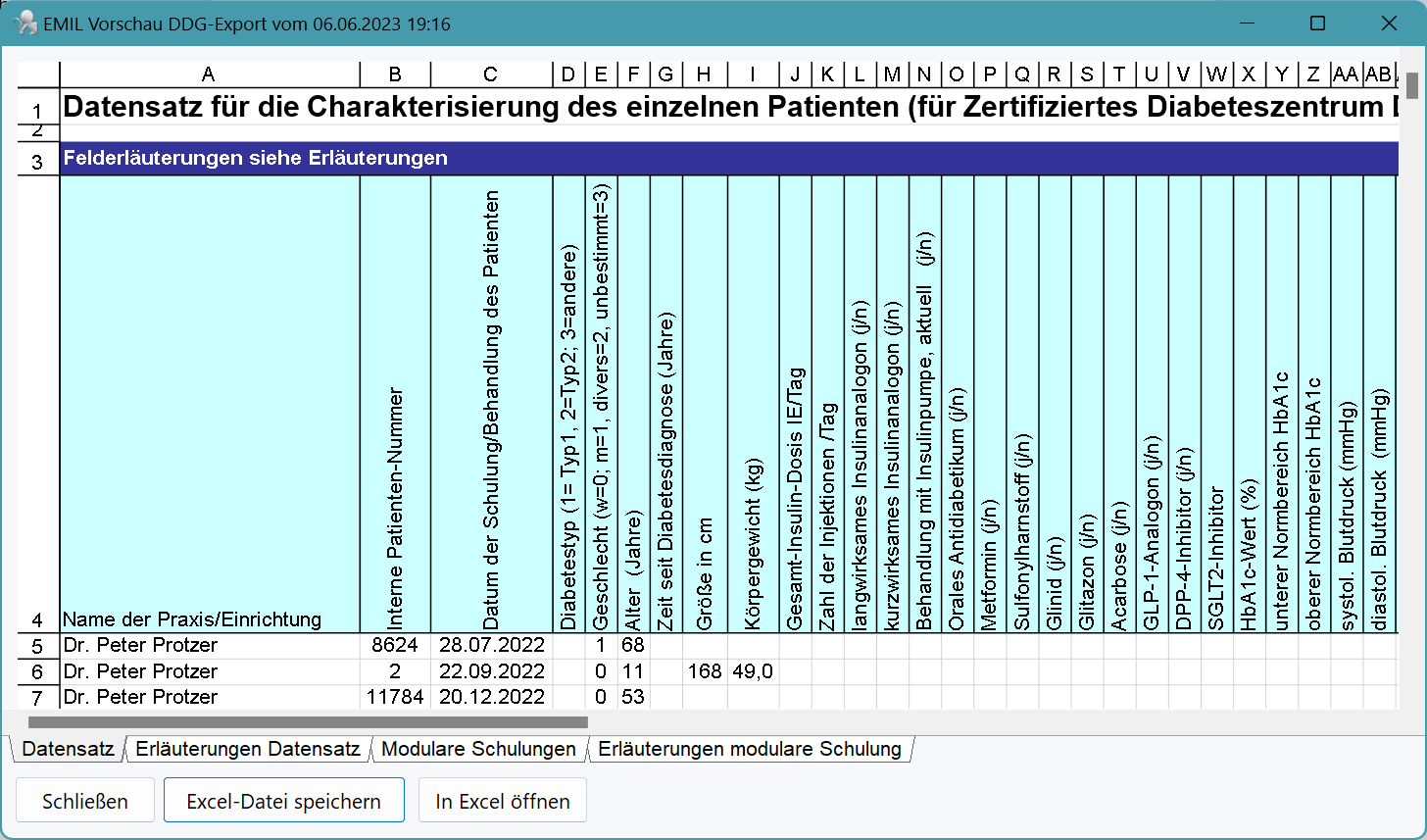Click the vertical scrollbar thumb at right
Viewport: 1427px width, 840px height.
[1412, 86]
